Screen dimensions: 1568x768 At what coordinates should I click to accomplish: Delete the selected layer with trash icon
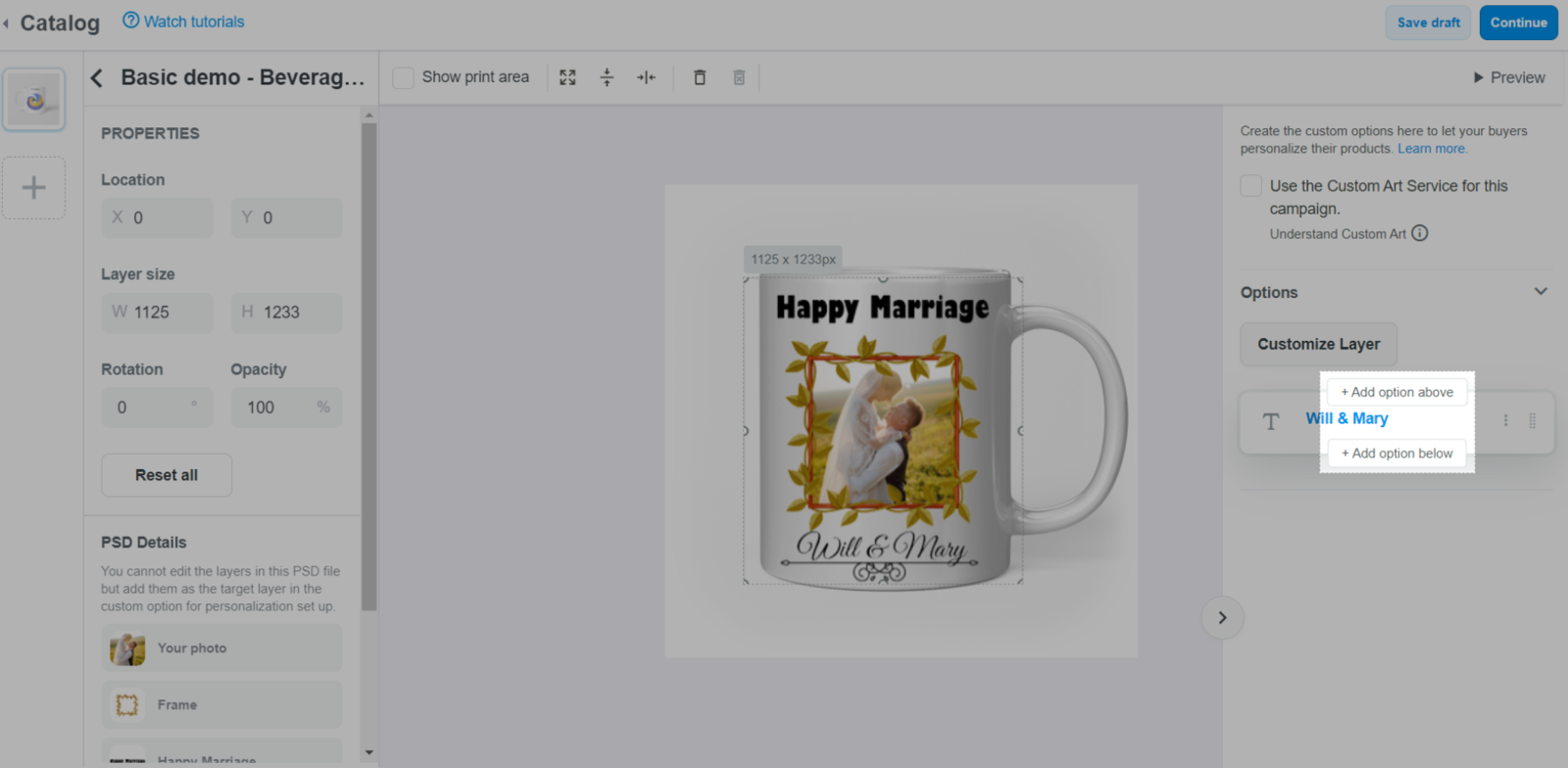tap(700, 77)
